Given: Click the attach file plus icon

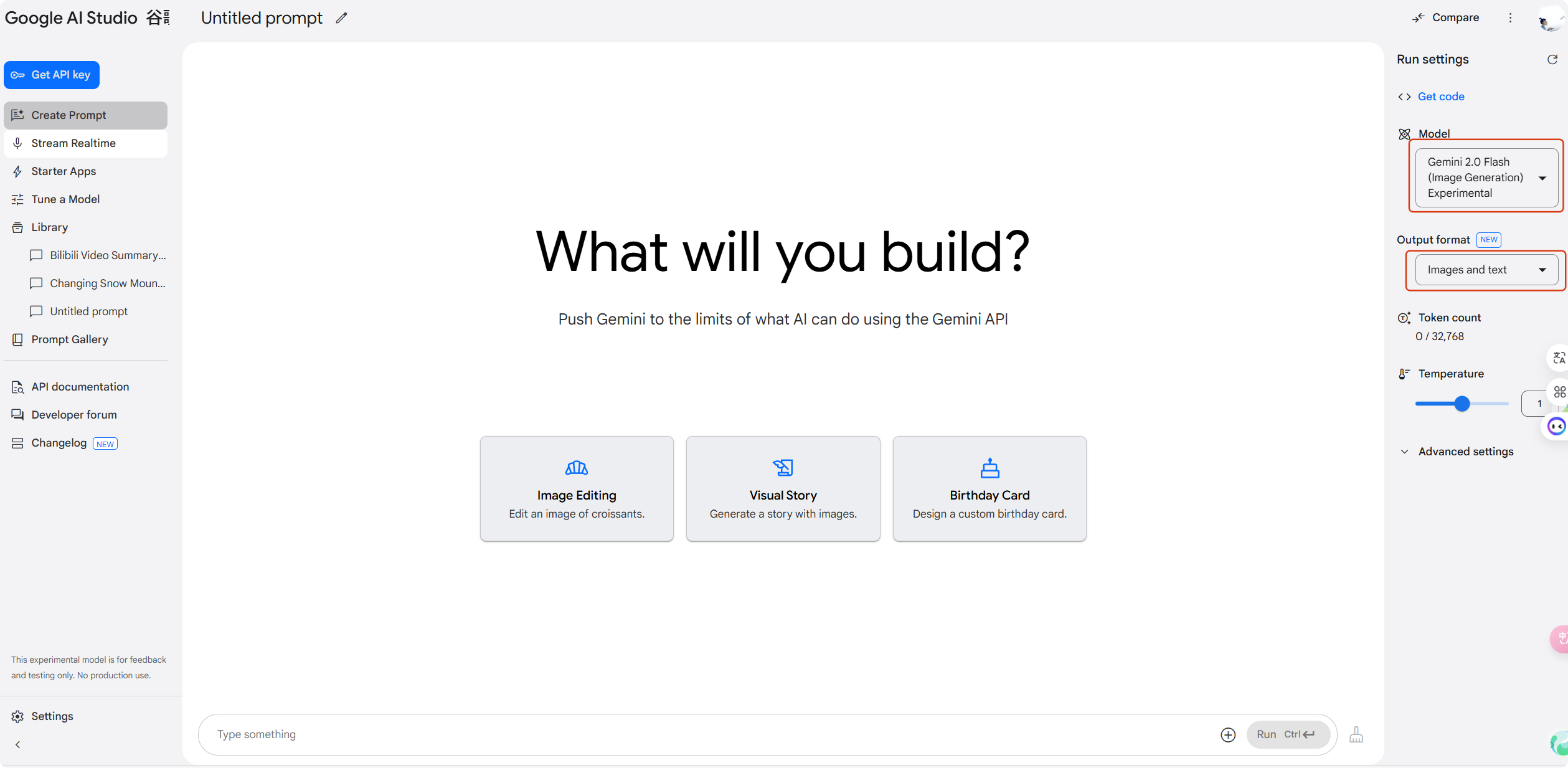Looking at the screenshot, I should 1227,734.
